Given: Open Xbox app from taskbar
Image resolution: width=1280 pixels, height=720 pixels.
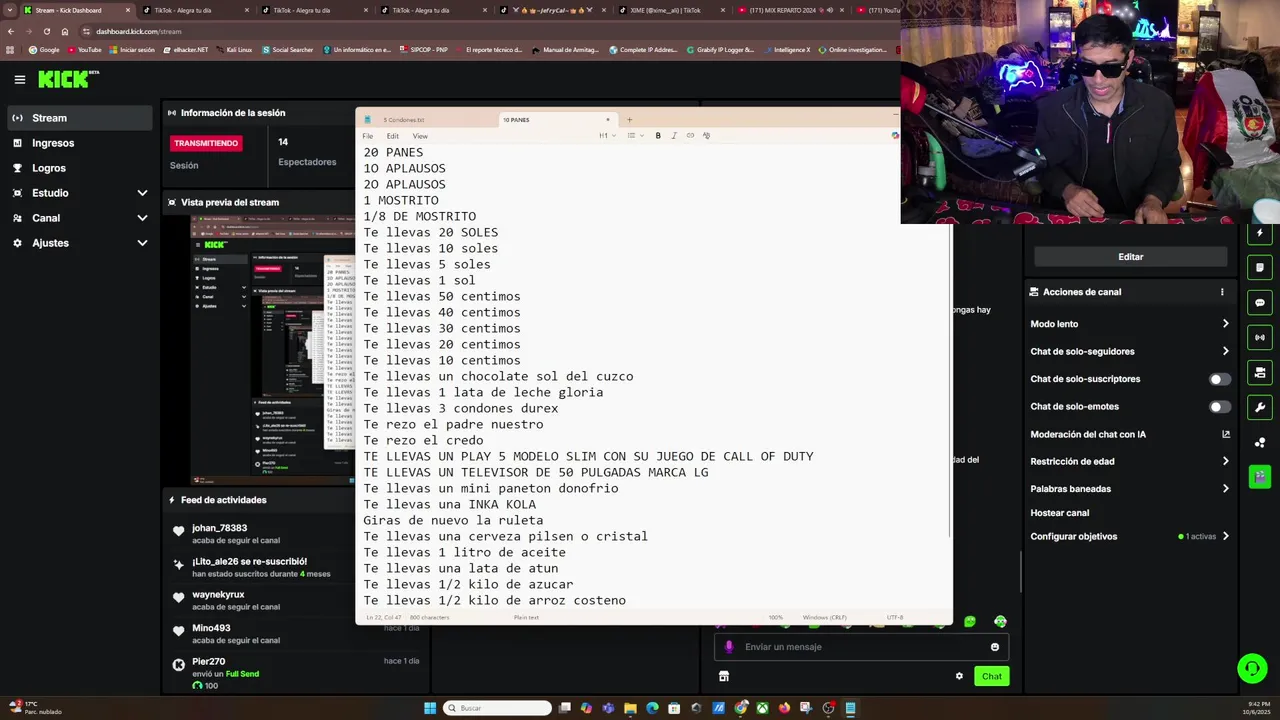Looking at the screenshot, I should (762, 708).
